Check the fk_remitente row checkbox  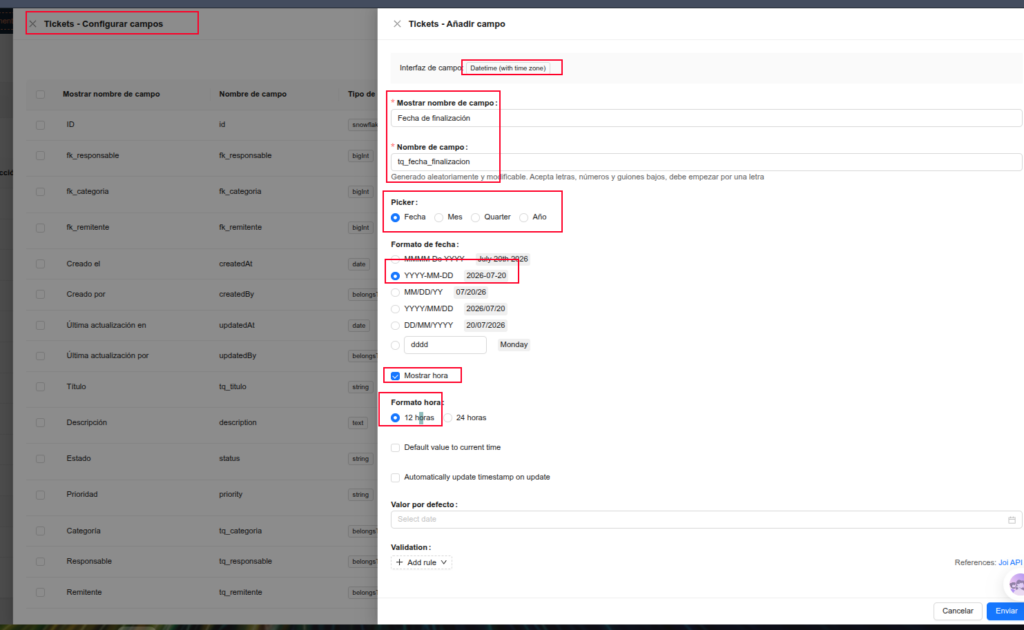click(40, 228)
